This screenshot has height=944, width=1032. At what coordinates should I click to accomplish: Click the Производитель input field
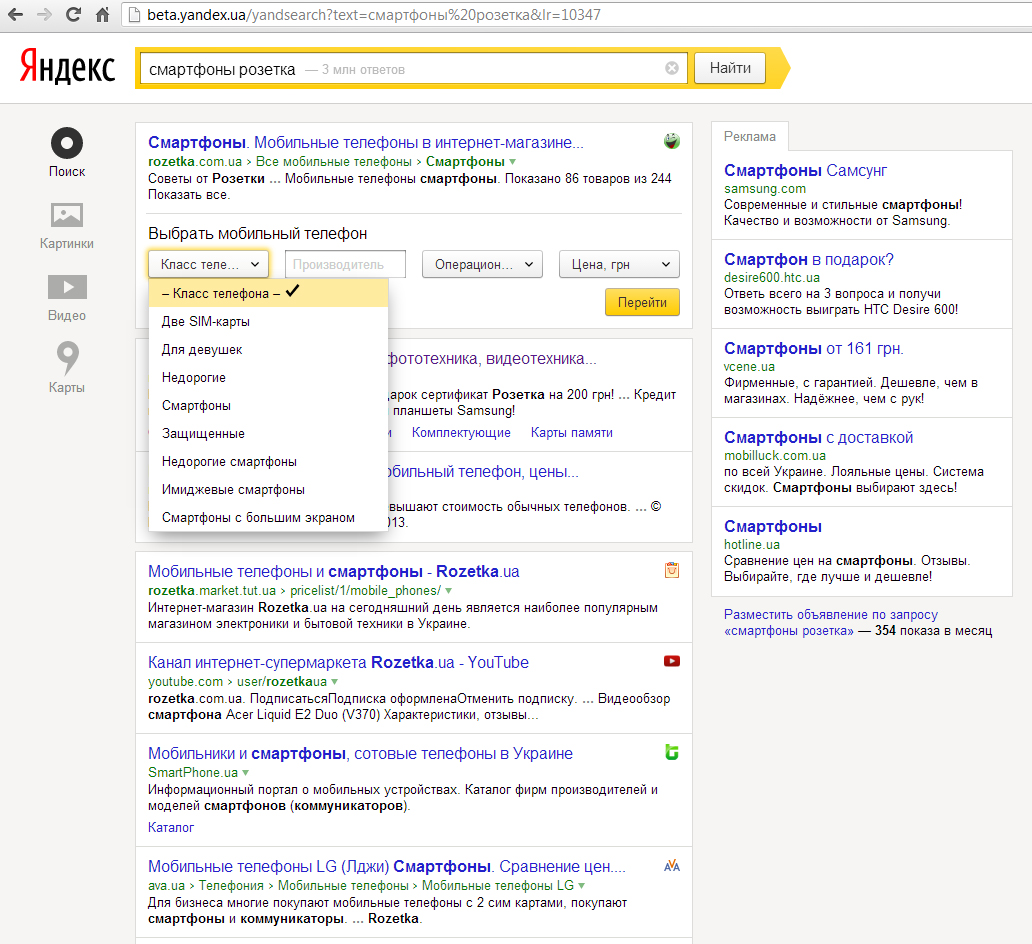click(x=345, y=264)
